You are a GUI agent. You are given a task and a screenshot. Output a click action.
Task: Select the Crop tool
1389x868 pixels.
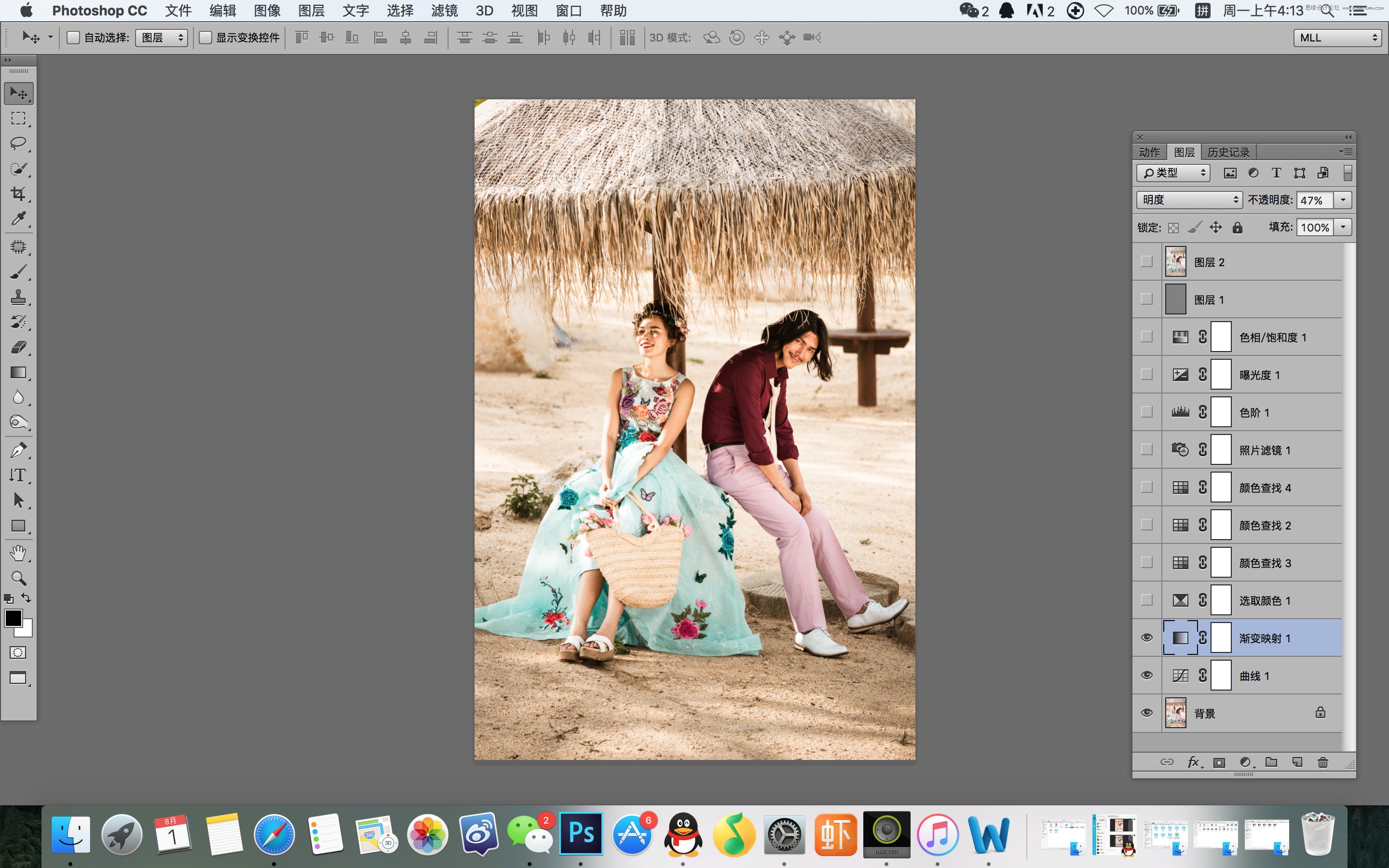click(18, 194)
